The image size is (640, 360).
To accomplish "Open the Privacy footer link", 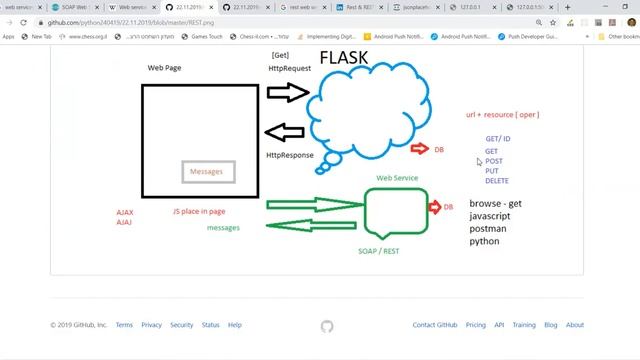I will [x=151, y=325].
